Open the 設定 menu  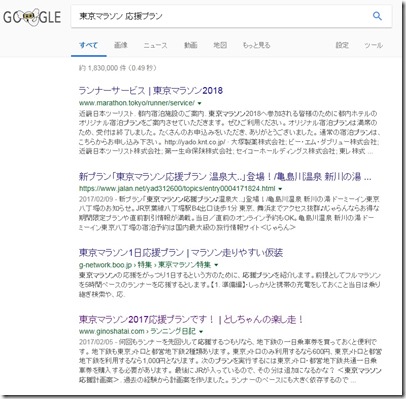pos(342,45)
